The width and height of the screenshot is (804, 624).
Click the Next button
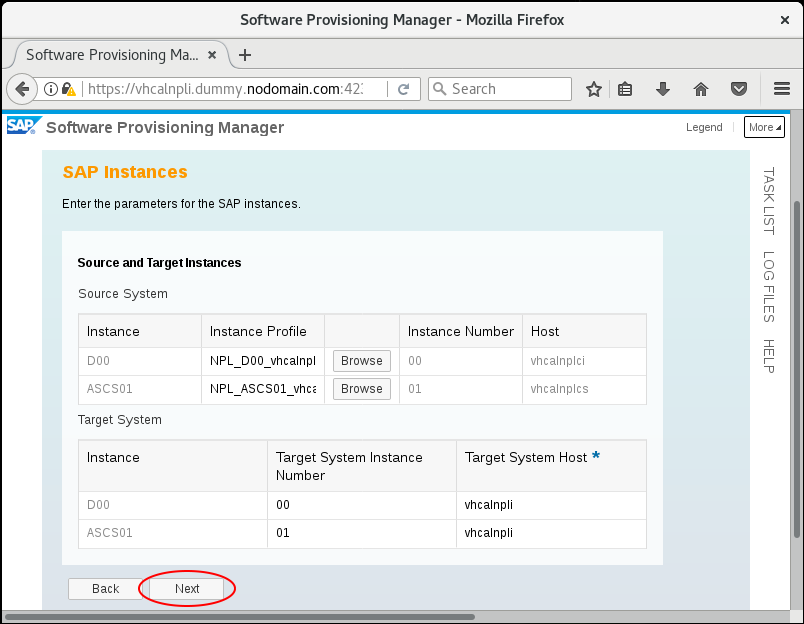[x=187, y=589]
